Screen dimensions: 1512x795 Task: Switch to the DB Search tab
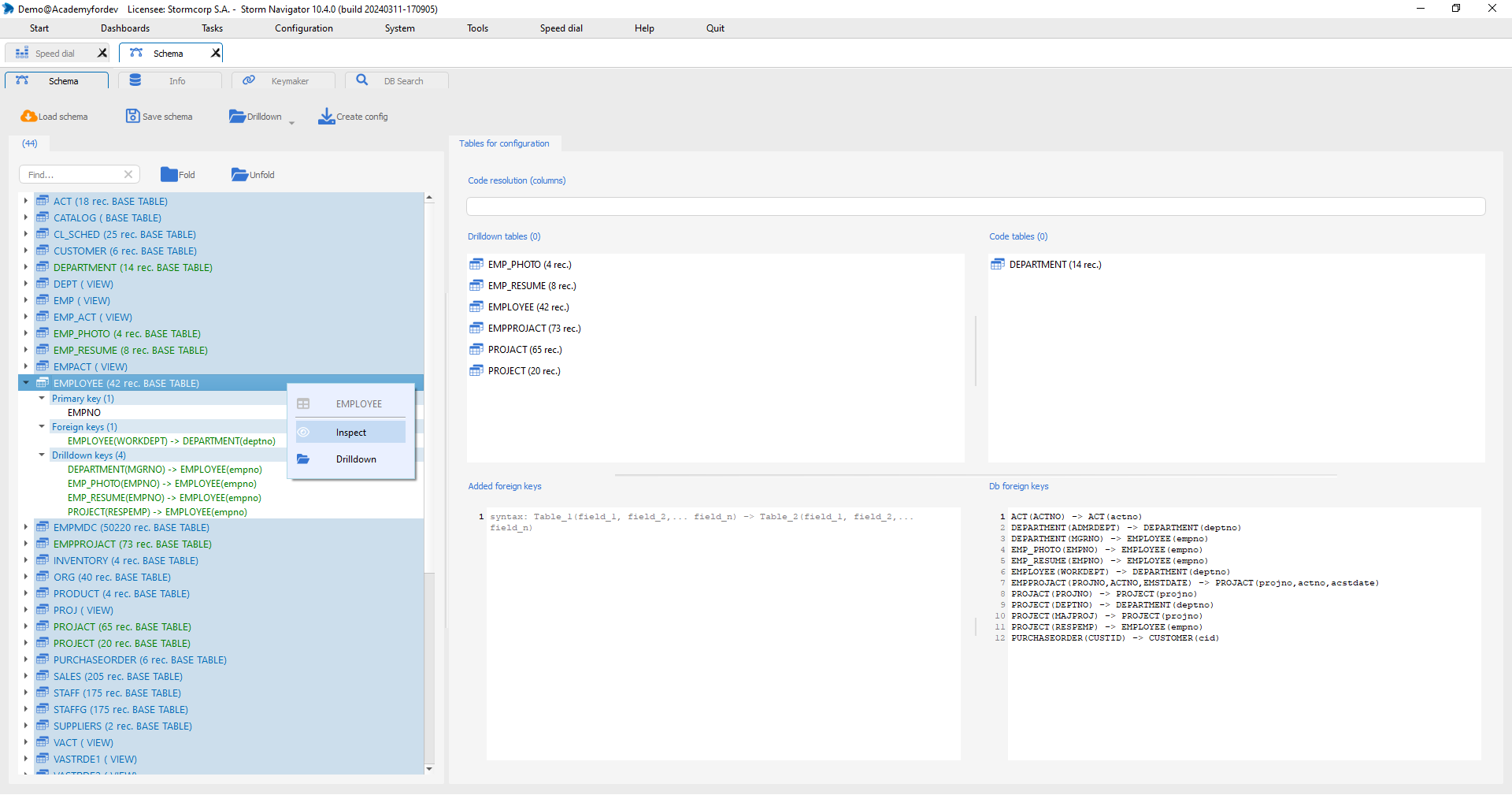(x=397, y=80)
